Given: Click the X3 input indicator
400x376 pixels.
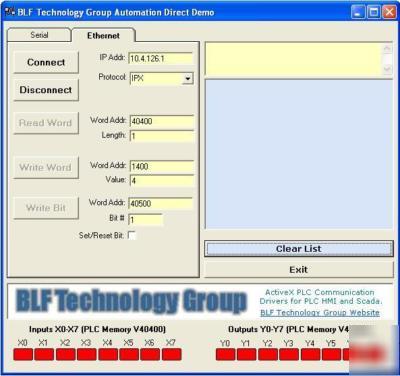Looking at the screenshot, I should [x=87, y=354].
